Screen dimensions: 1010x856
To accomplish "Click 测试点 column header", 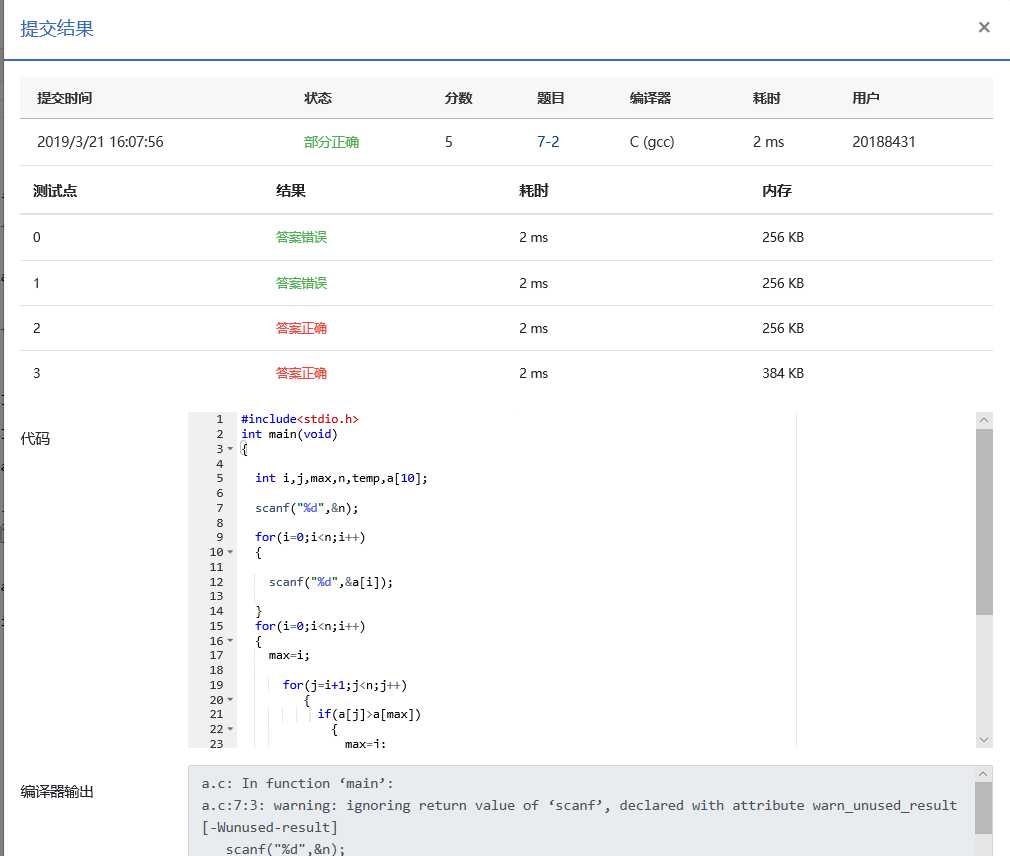I will click(55, 191).
